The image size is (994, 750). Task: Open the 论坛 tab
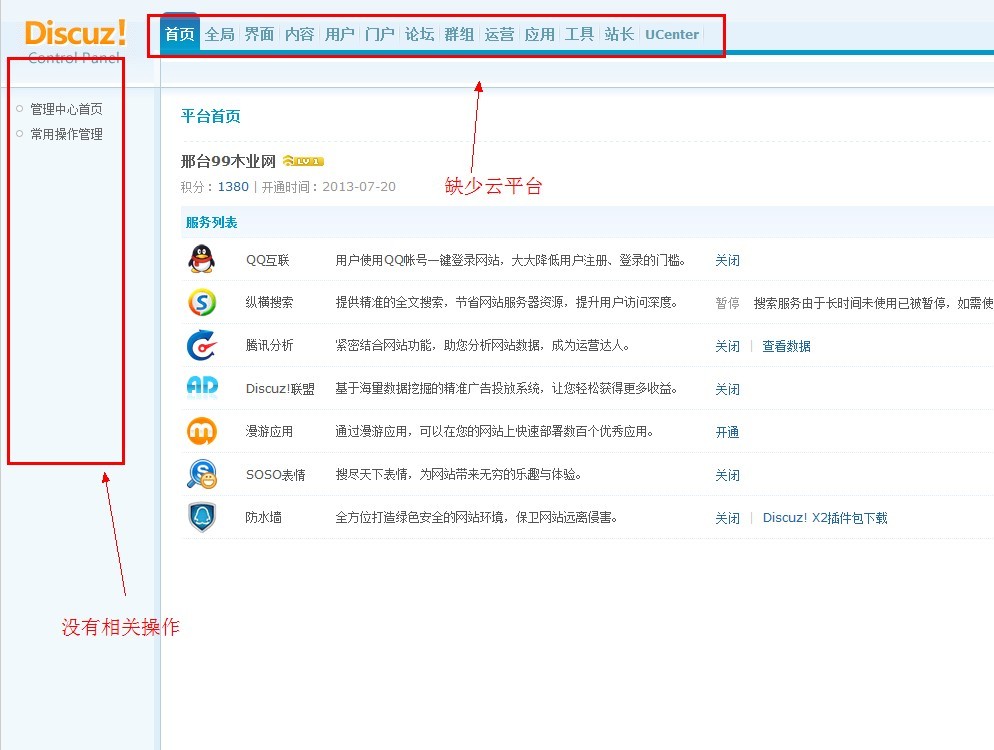[420, 34]
